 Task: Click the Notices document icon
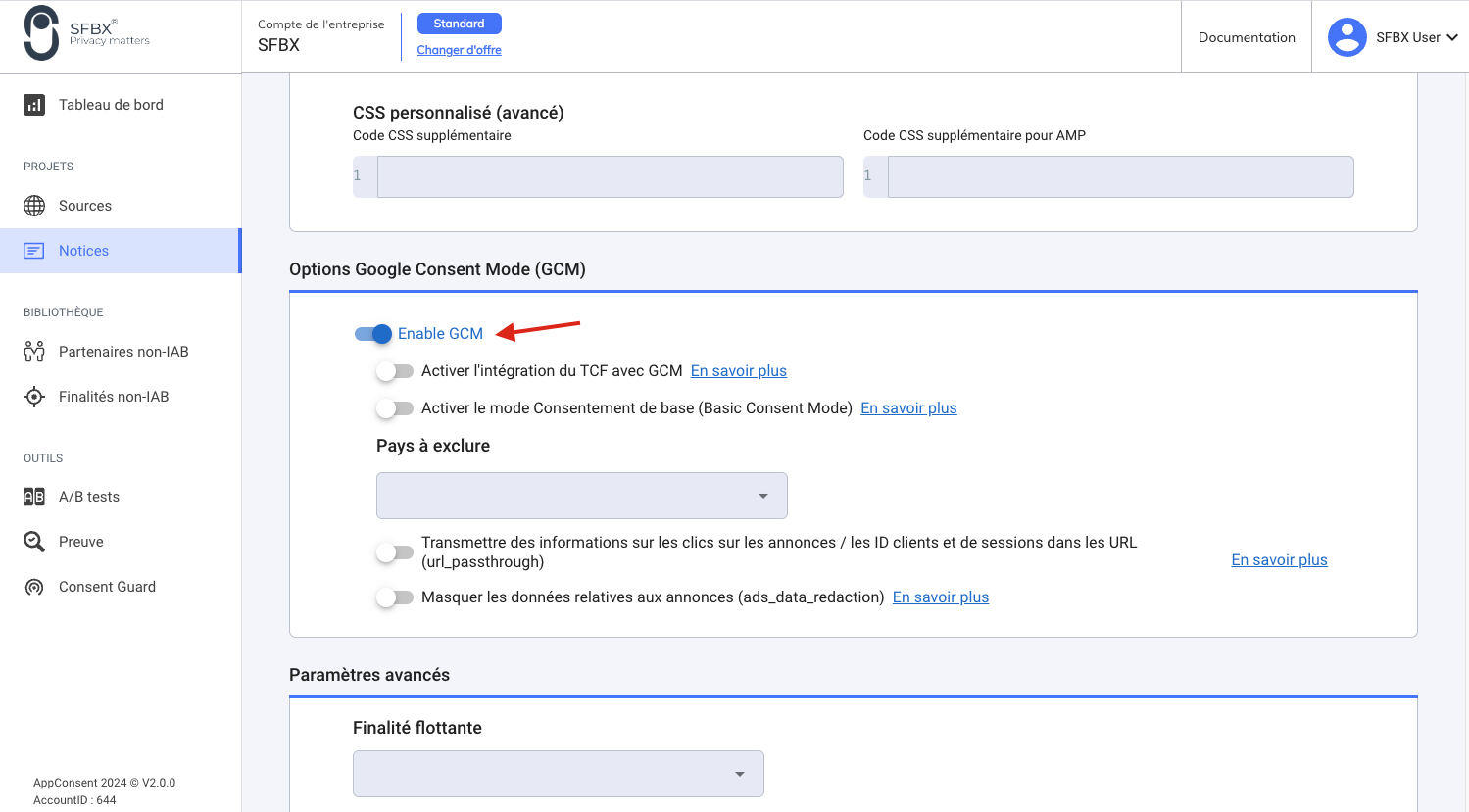click(35, 250)
